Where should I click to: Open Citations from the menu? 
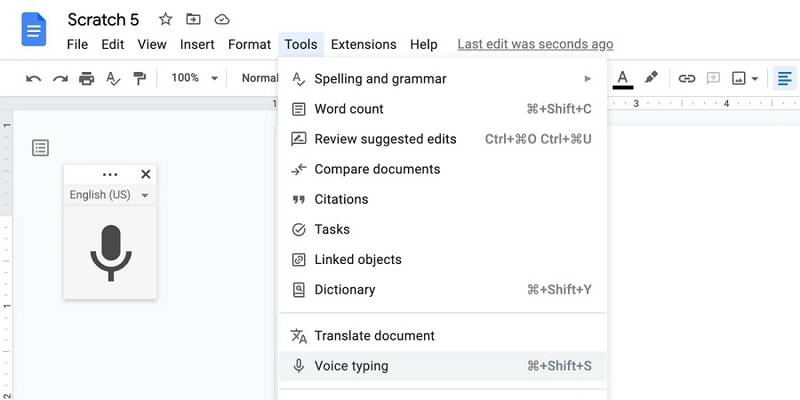pyautogui.click(x=442, y=199)
